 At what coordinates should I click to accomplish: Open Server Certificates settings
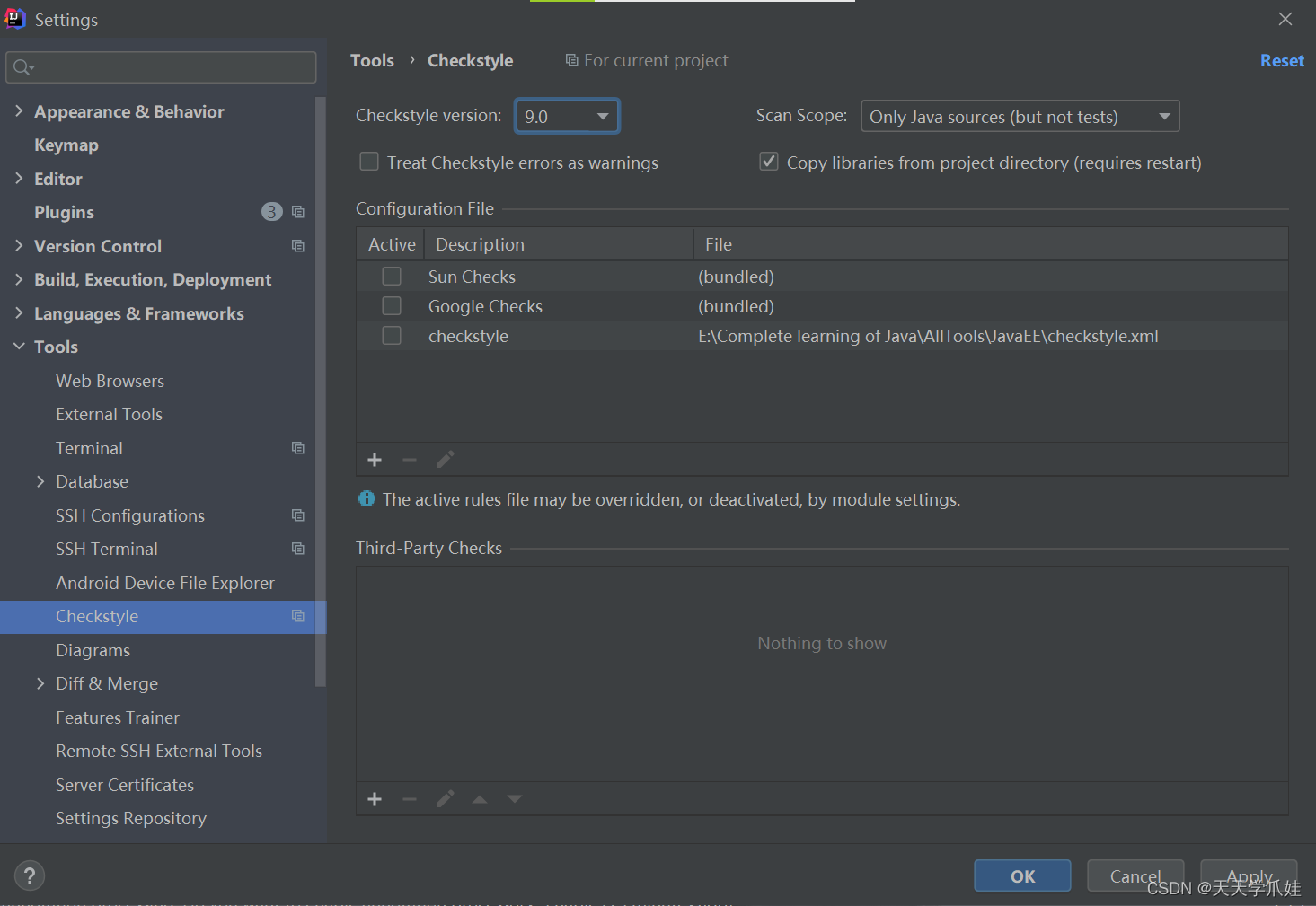click(x=125, y=785)
